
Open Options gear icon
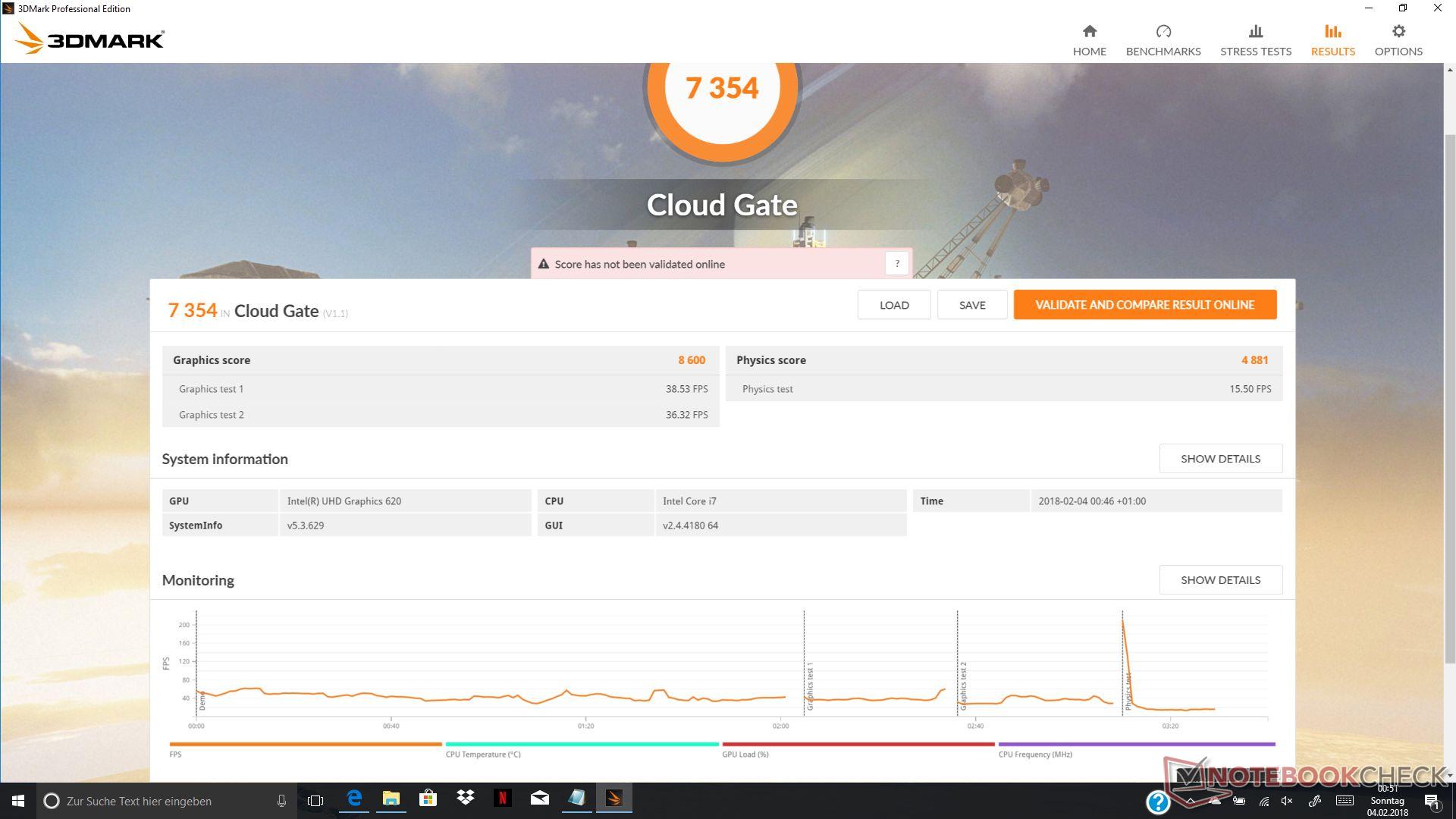pos(1398,32)
